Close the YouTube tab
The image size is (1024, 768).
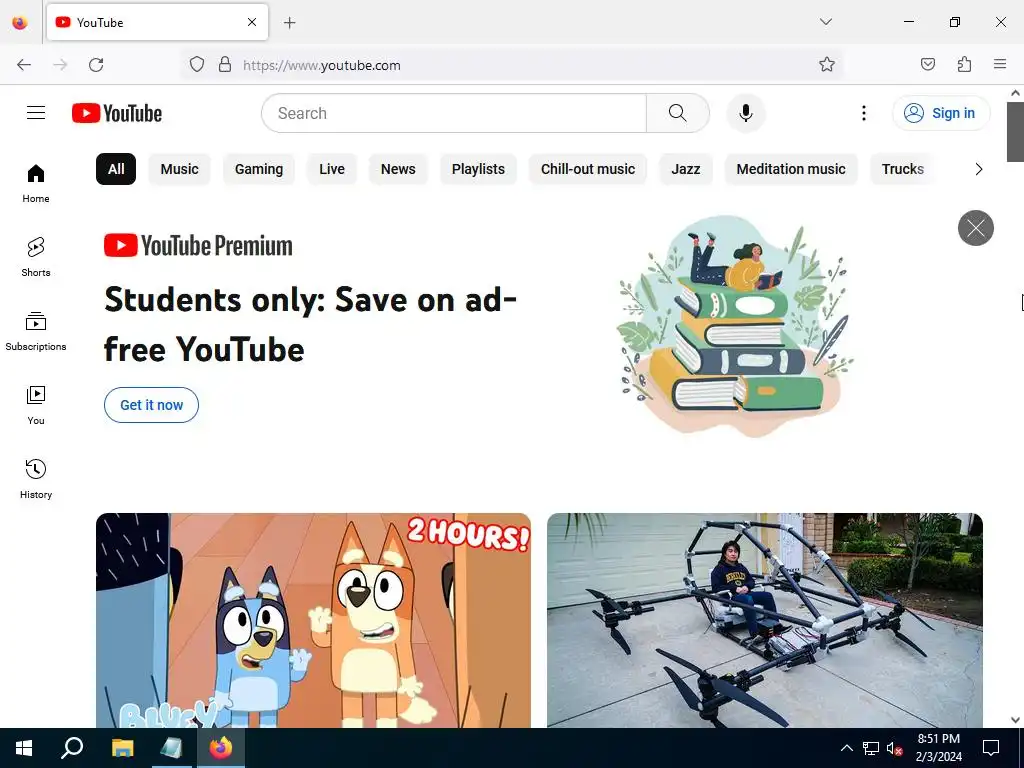click(252, 22)
